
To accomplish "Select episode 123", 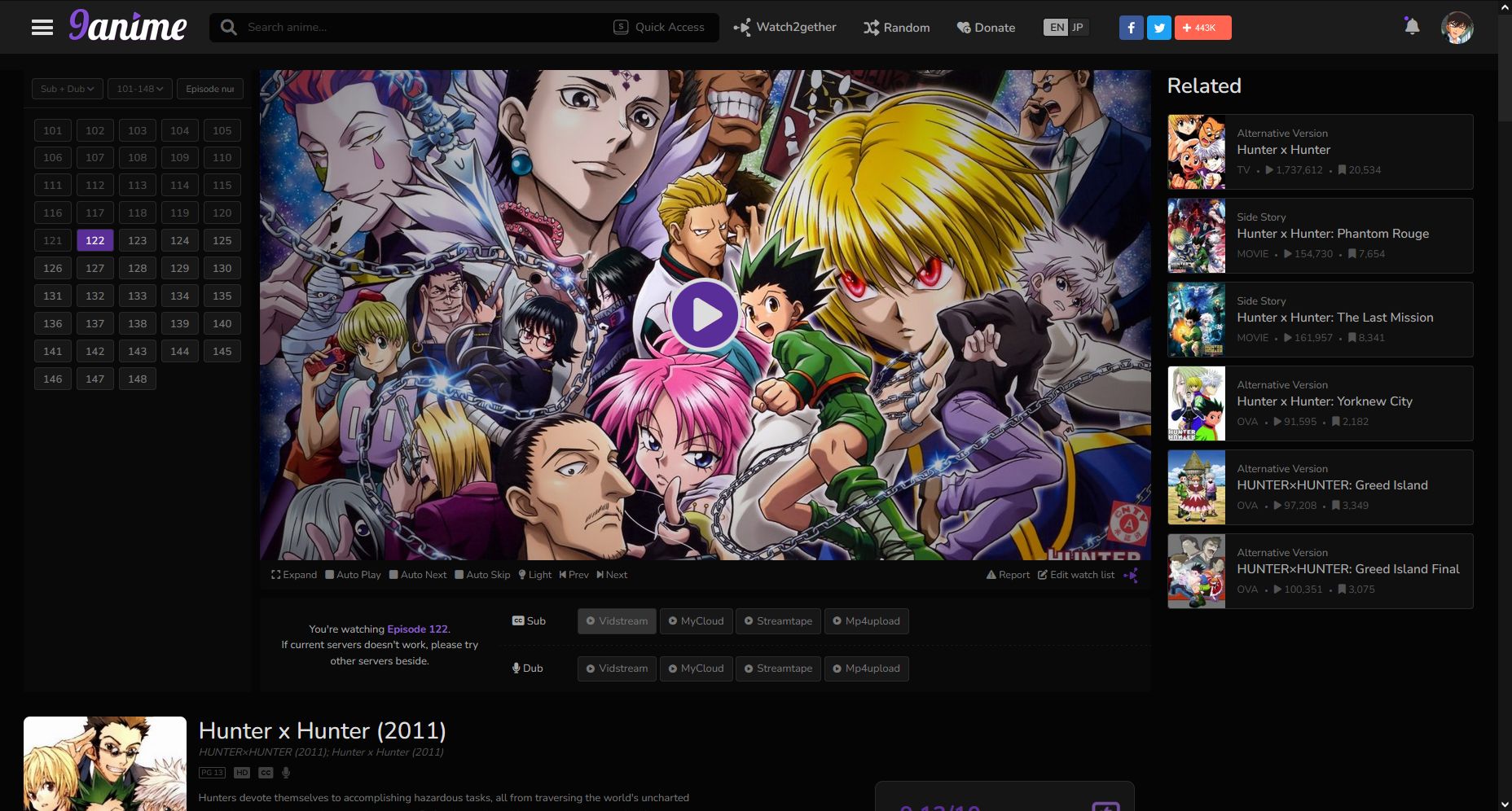I will coord(138,240).
